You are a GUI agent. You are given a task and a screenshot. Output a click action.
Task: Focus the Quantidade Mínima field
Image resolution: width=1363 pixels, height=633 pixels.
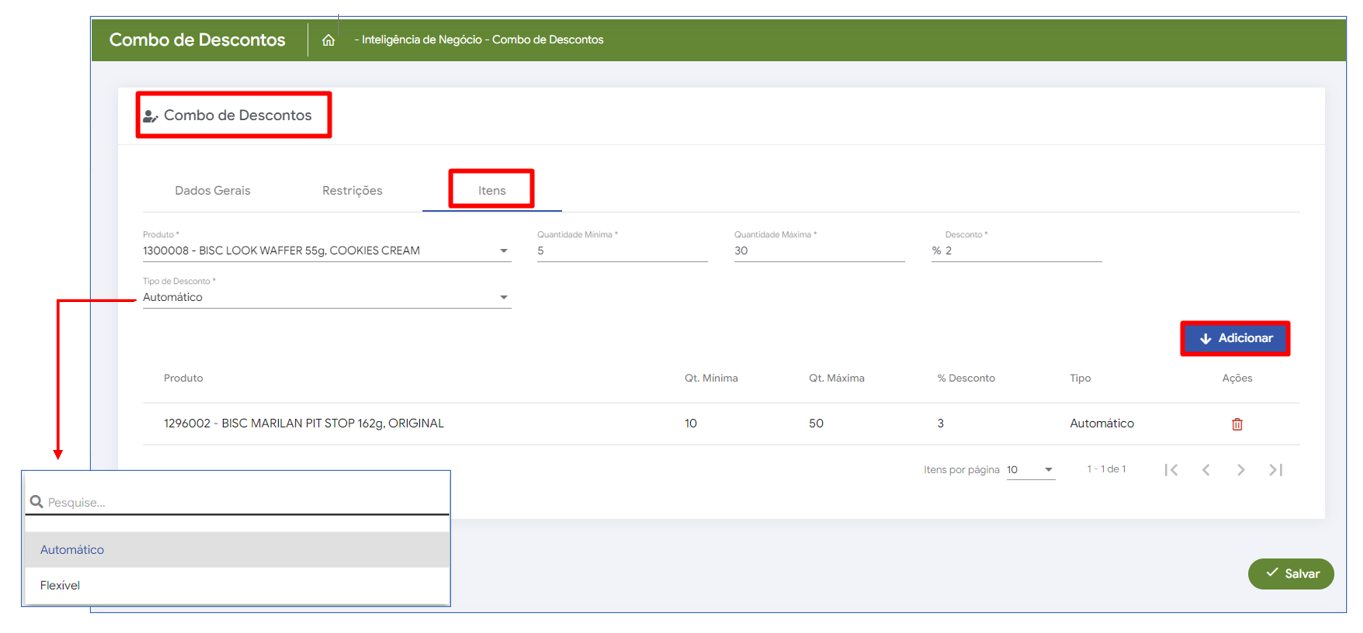[621, 251]
